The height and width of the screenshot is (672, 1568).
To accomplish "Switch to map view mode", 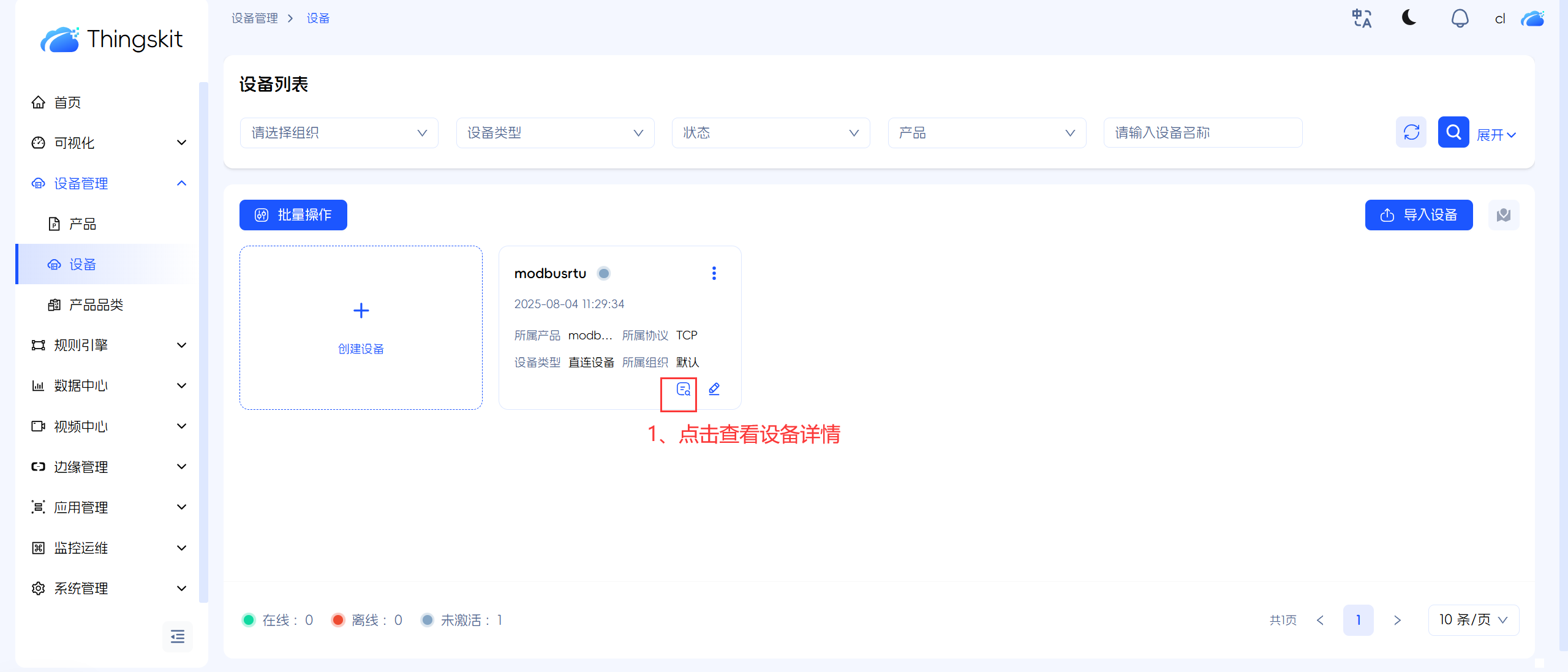I will tap(1504, 215).
